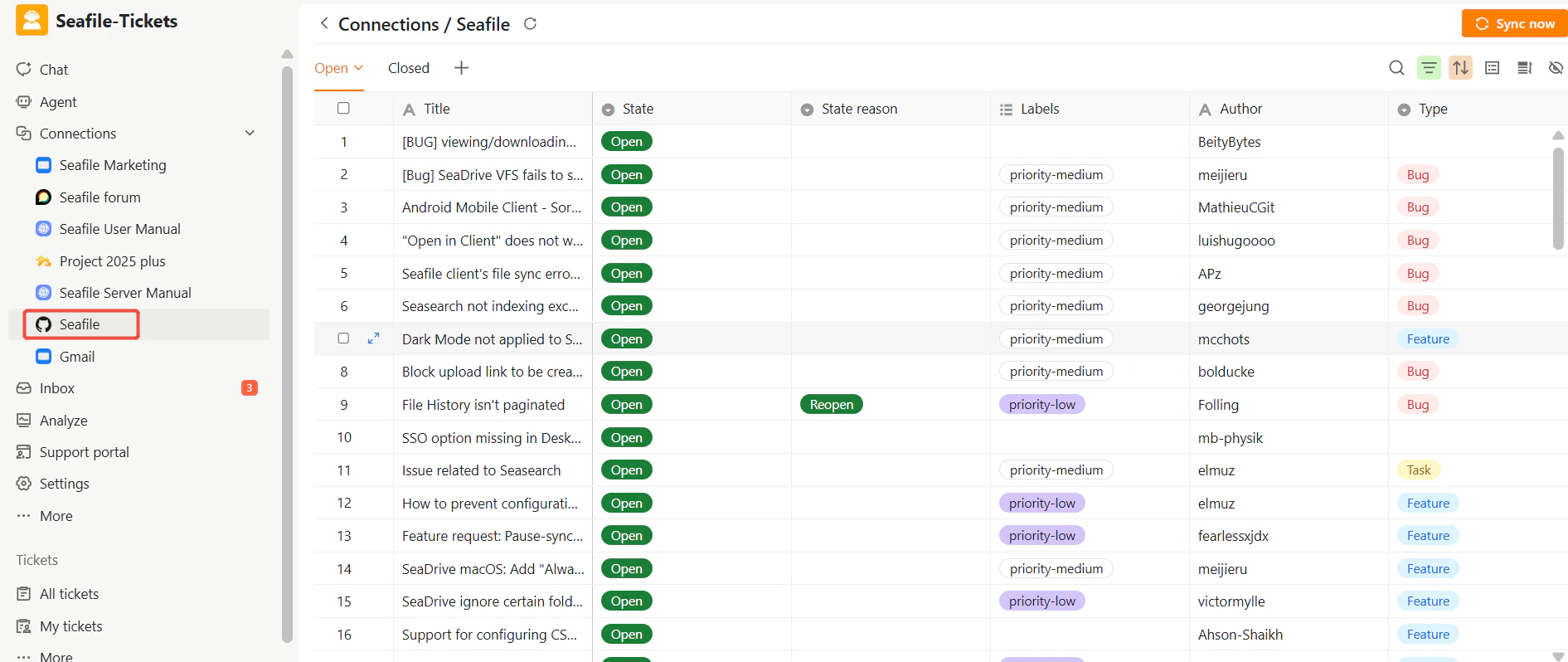Viewport: 1568px width, 662px height.
Task: Switch to the Closed tab
Action: coord(409,68)
